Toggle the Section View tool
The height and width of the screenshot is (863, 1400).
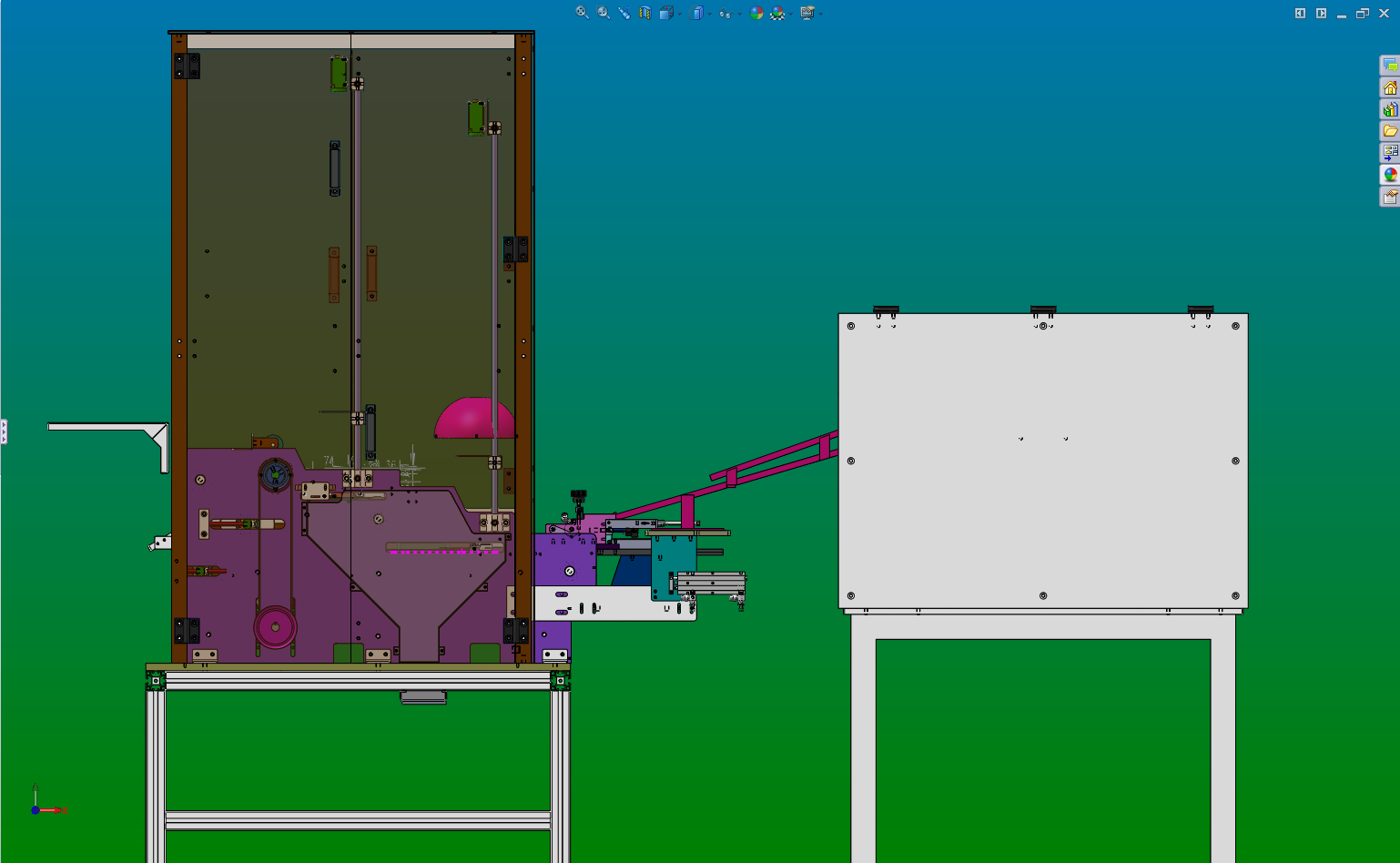(644, 13)
